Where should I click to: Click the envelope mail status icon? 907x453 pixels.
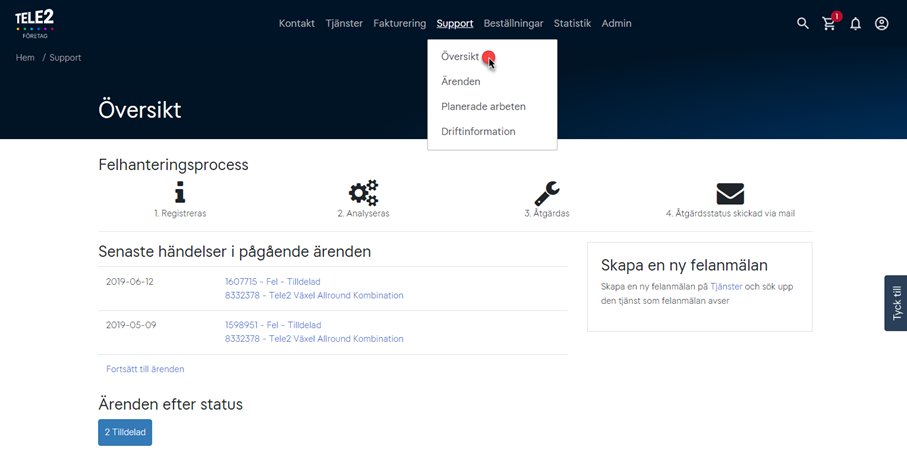730,194
